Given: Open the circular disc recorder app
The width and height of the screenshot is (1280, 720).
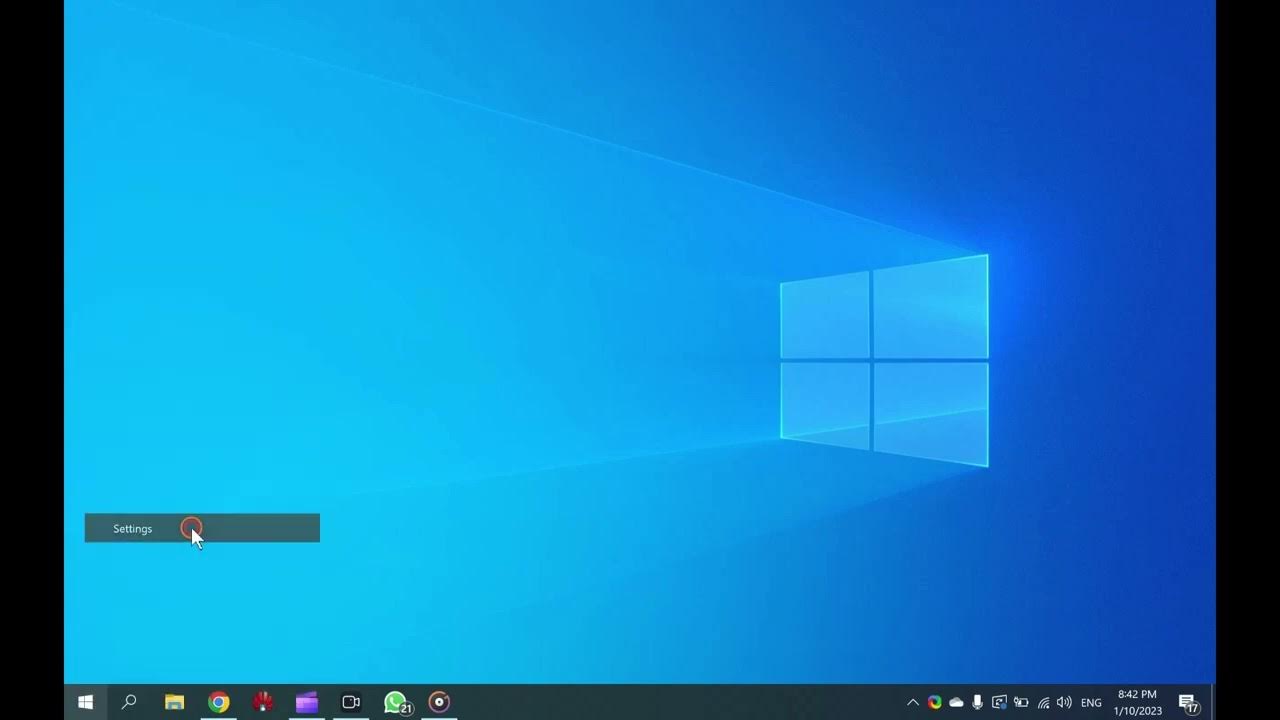Looking at the screenshot, I should click(x=439, y=702).
